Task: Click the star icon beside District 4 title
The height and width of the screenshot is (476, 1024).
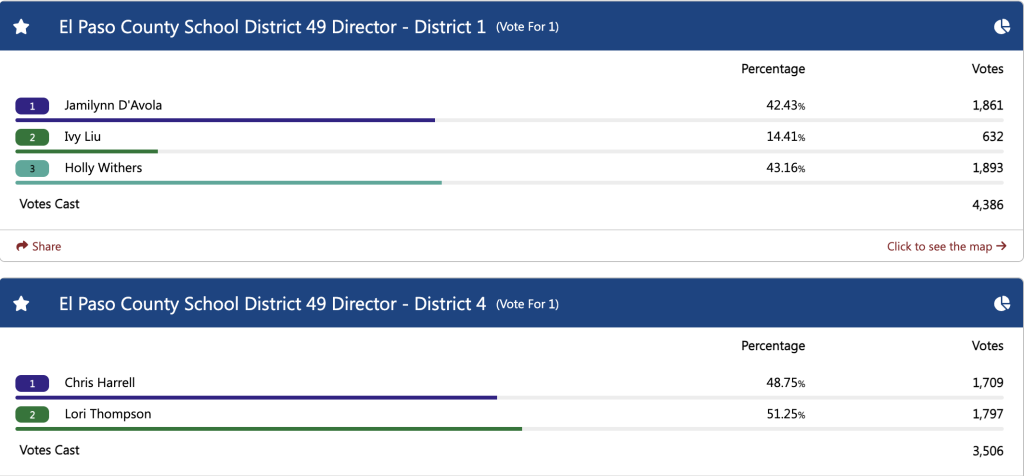Action: [21, 304]
